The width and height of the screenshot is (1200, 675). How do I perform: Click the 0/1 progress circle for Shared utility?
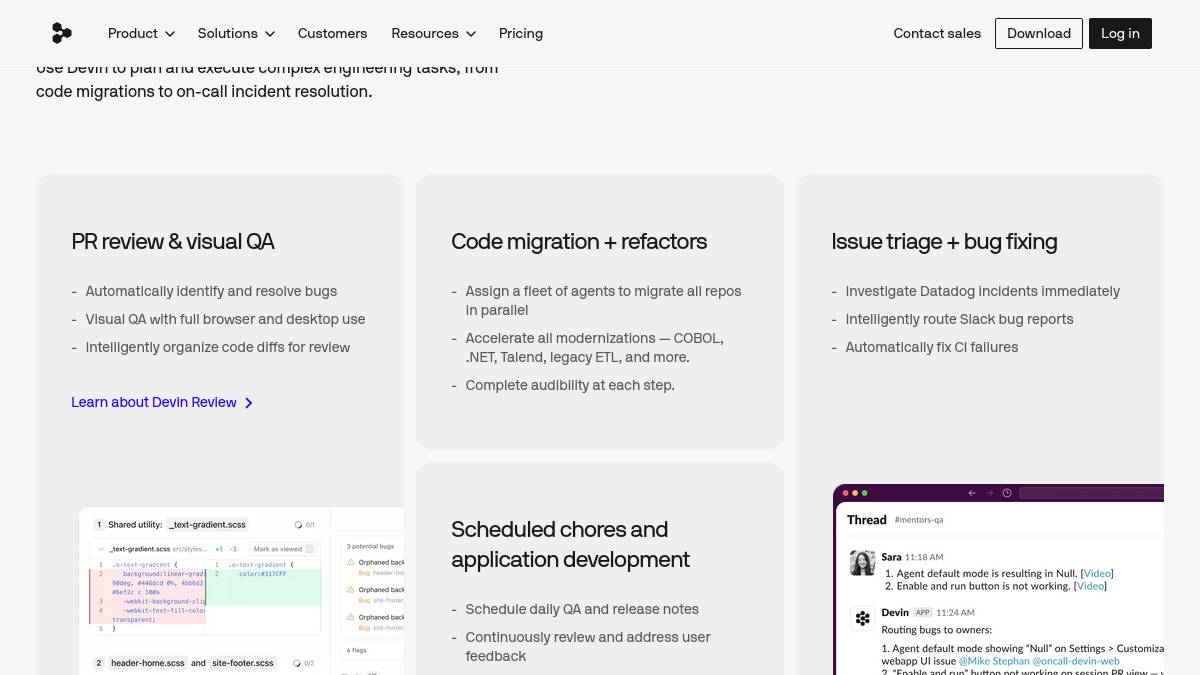[x=298, y=525]
